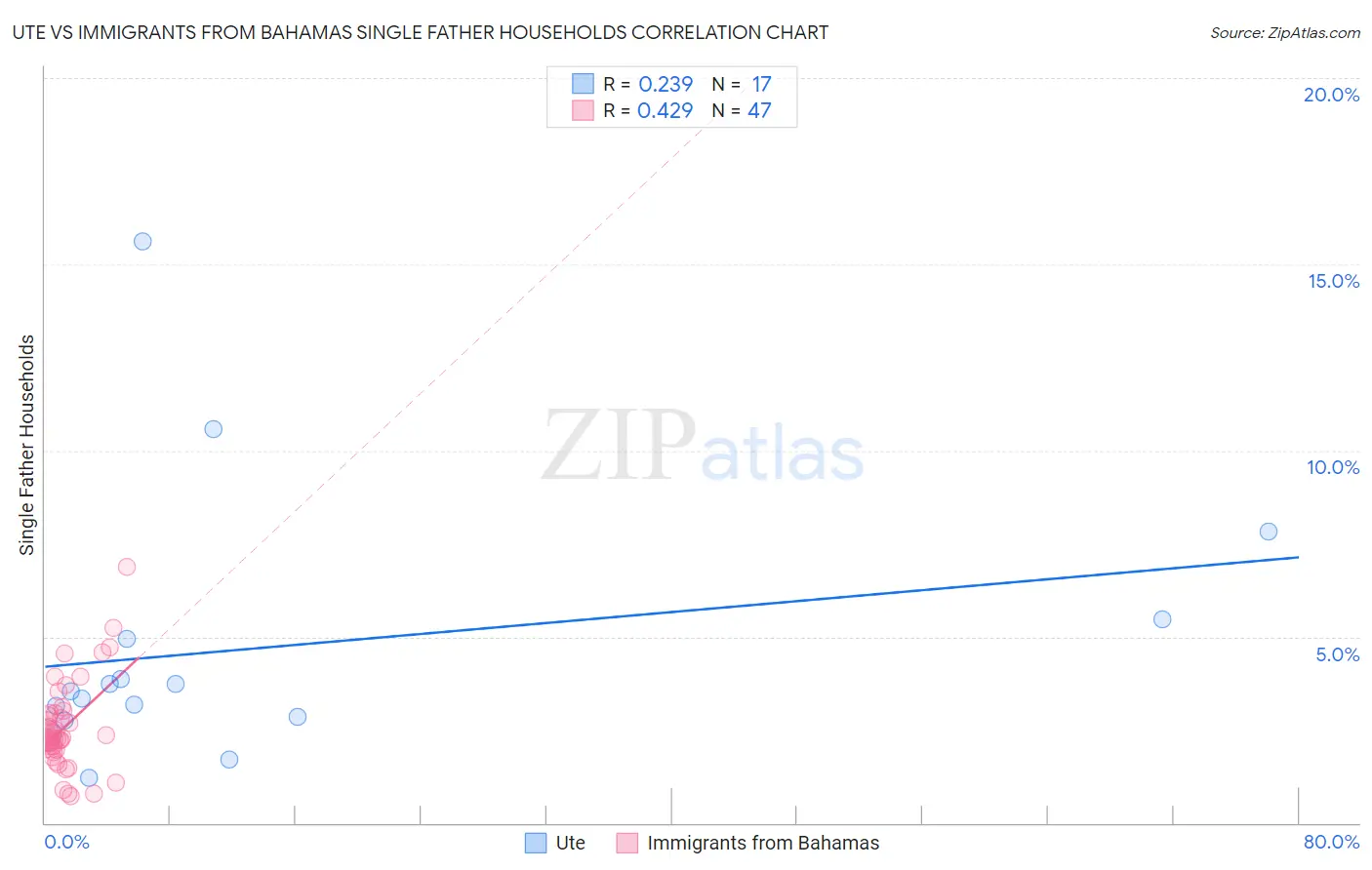
Task: Click the highest pink data point
Action: [x=127, y=567]
